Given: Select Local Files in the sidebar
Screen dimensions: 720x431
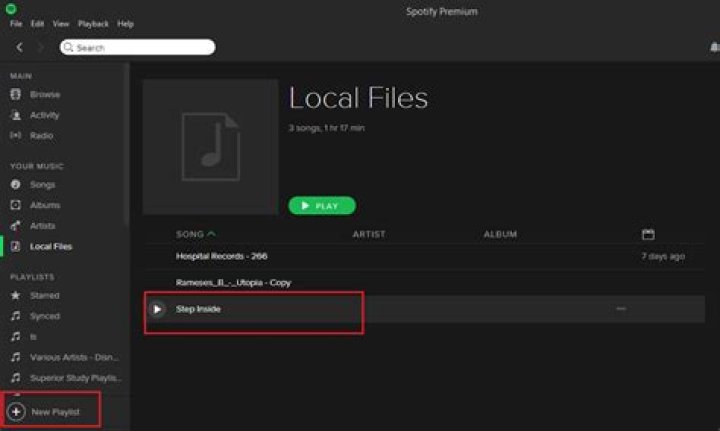Looking at the screenshot, I should [x=51, y=246].
